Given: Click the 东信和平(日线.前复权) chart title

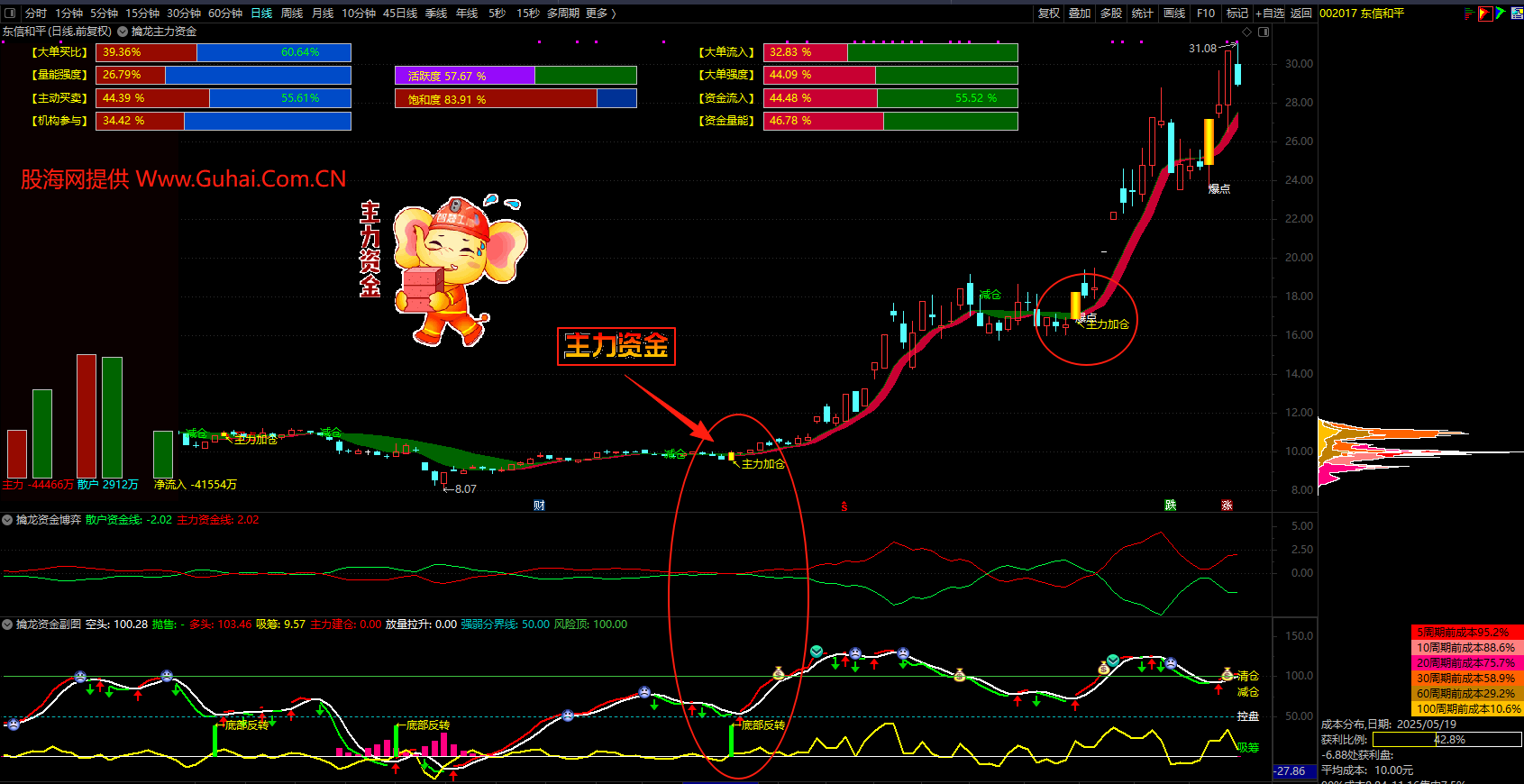Looking at the screenshot, I should (57, 32).
